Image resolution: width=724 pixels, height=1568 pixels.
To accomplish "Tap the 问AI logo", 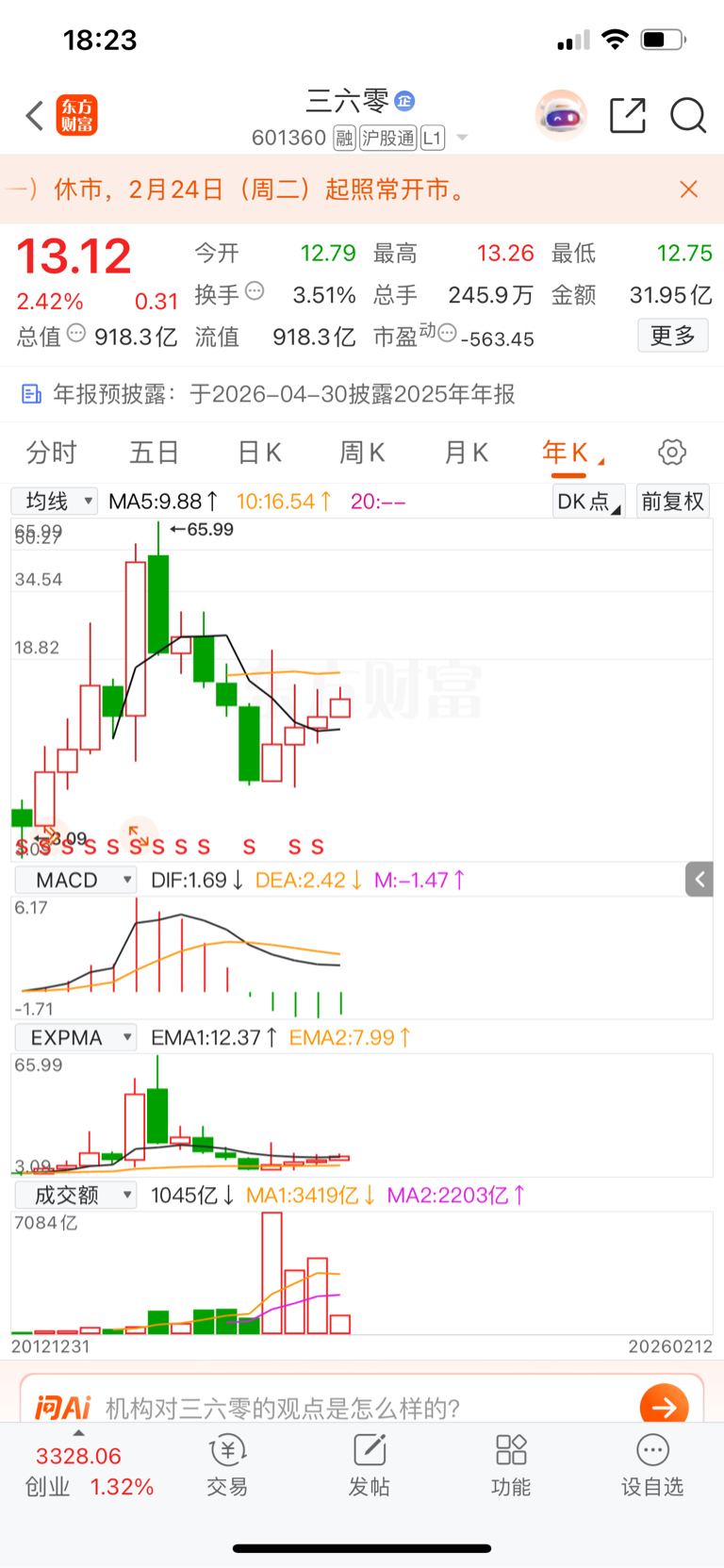I will 62,1409.
